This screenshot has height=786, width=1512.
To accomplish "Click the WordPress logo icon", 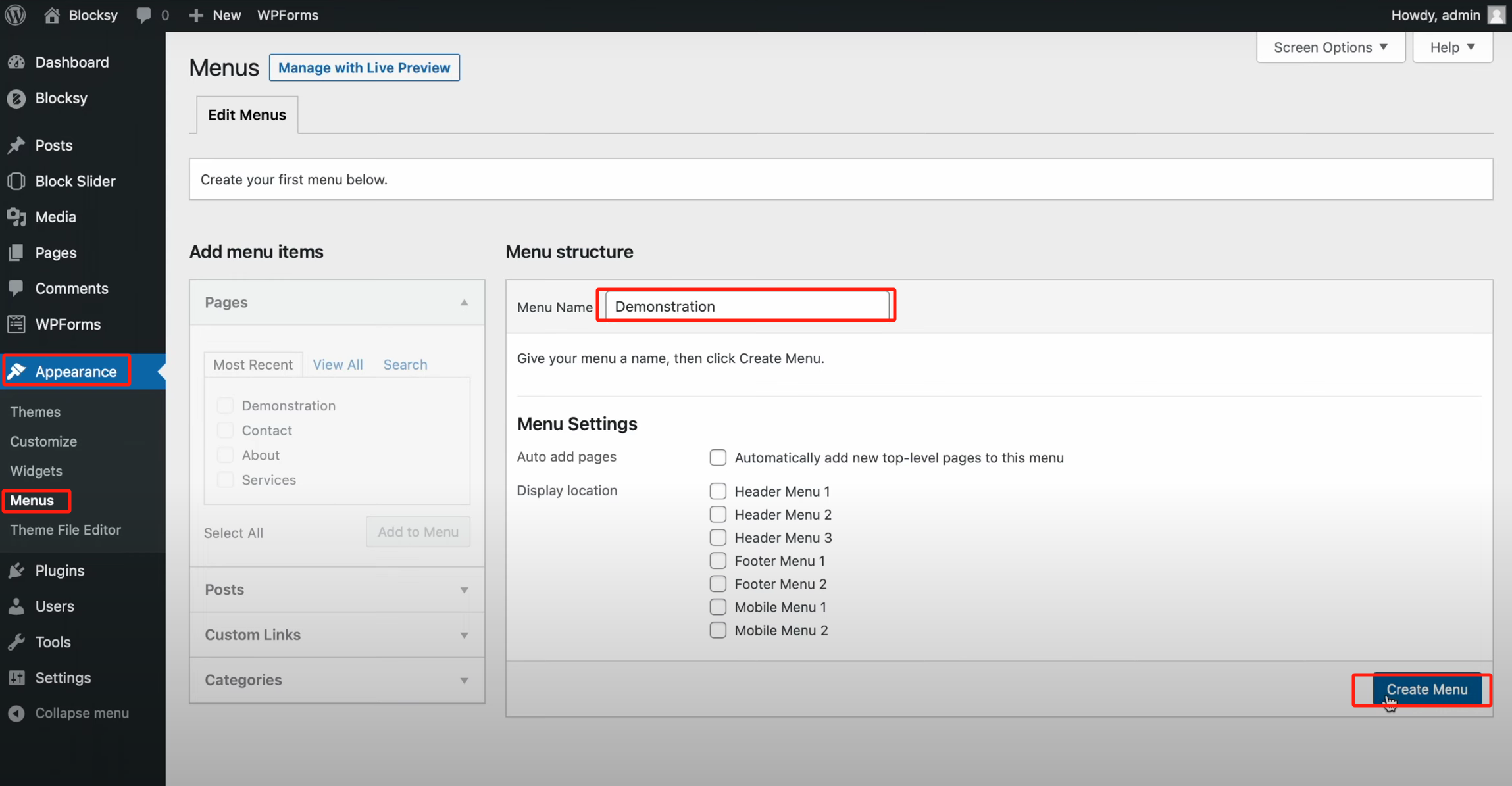I will [16, 15].
